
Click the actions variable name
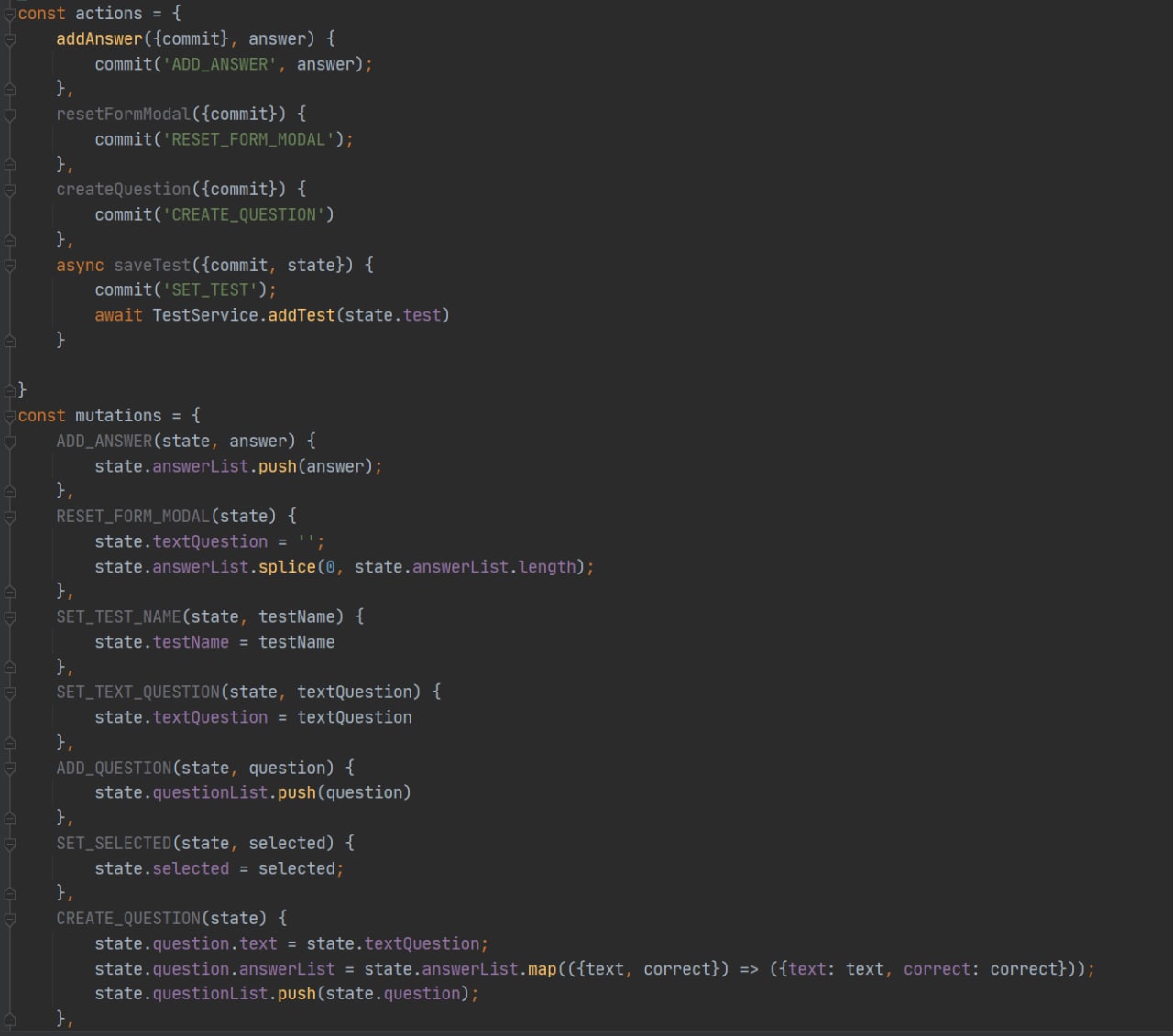(x=108, y=14)
